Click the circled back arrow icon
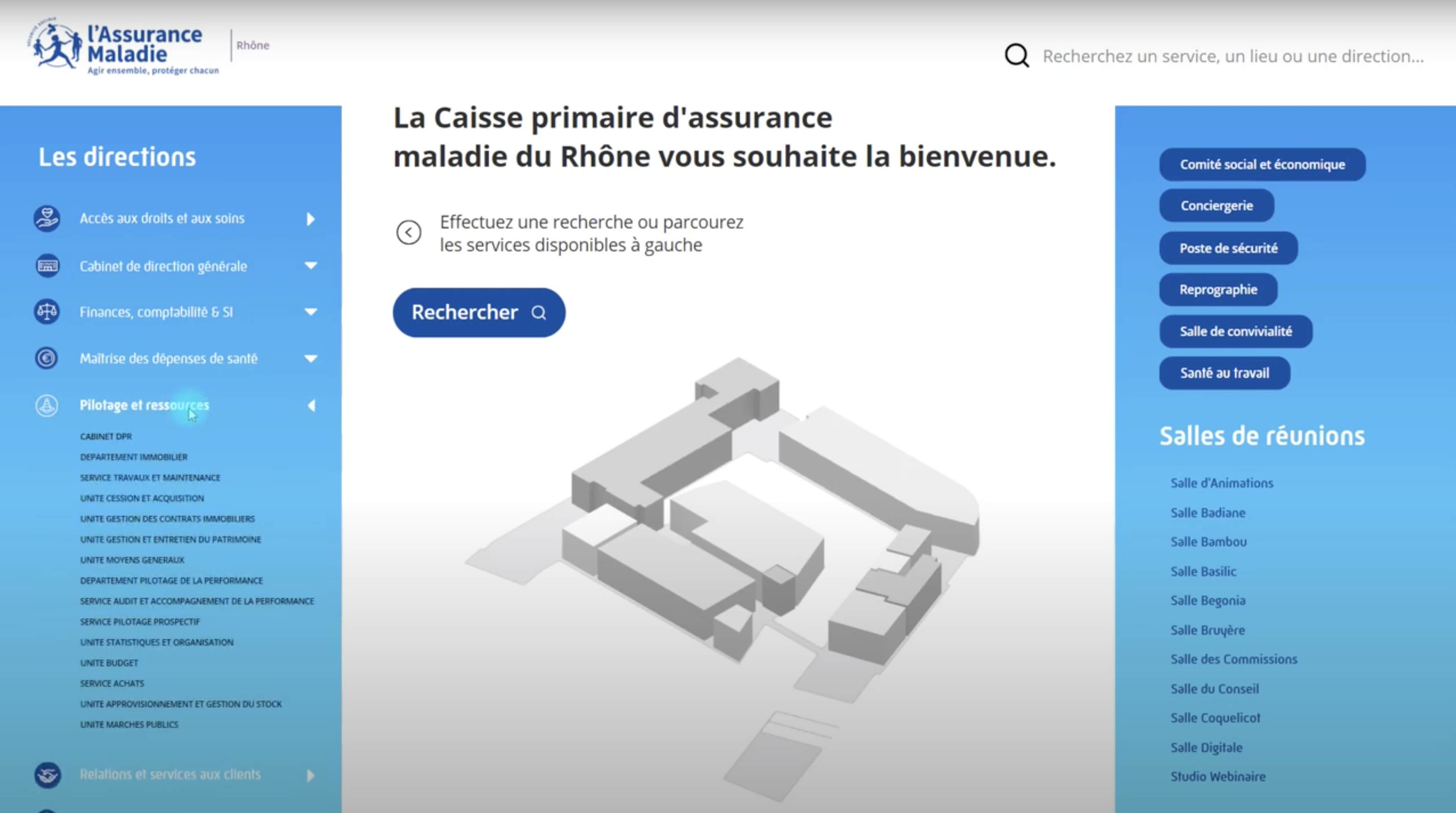Image resolution: width=1456 pixels, height=813 pixels. 409,232
